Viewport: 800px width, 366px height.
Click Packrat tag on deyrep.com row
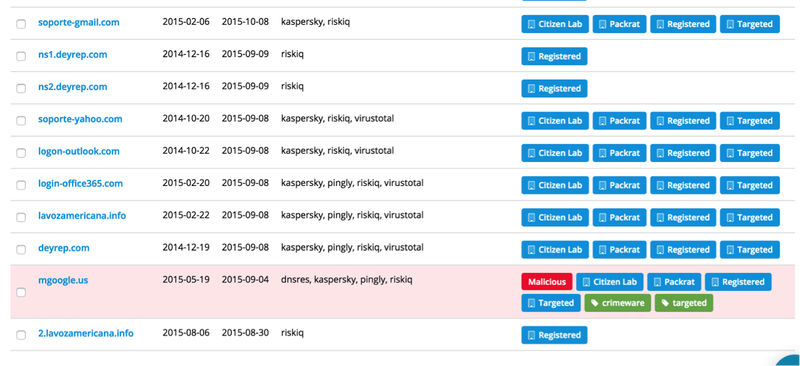coord(619,249)
